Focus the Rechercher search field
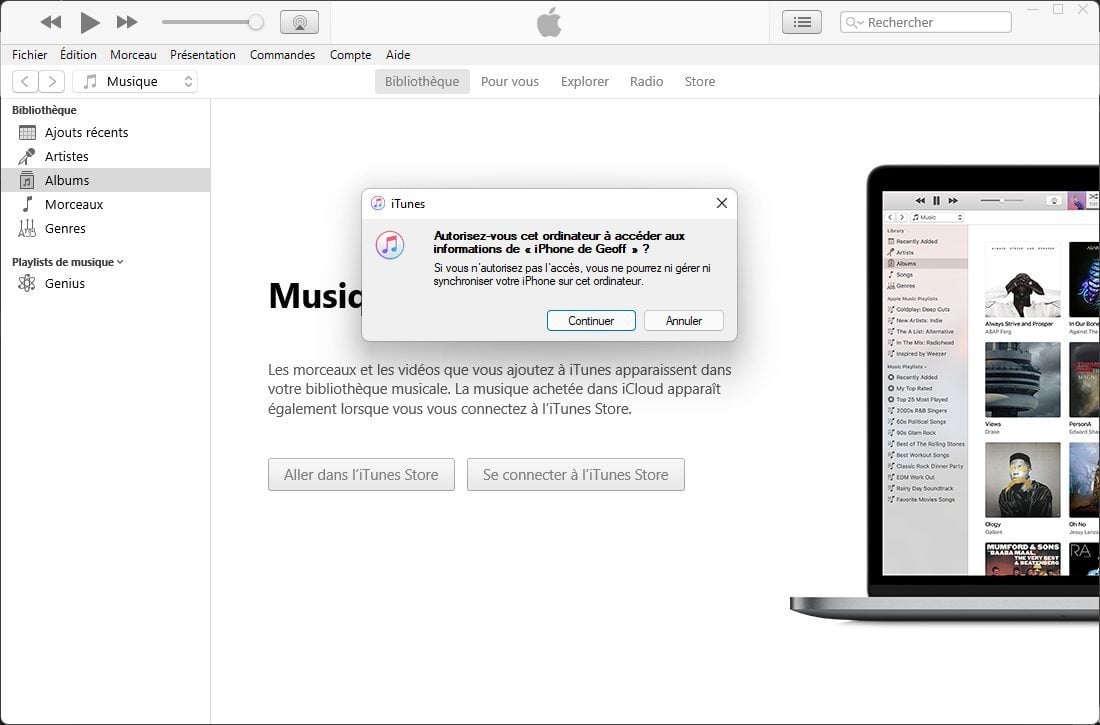This screenshot has width=1100, height=725. tap(926, 22)
